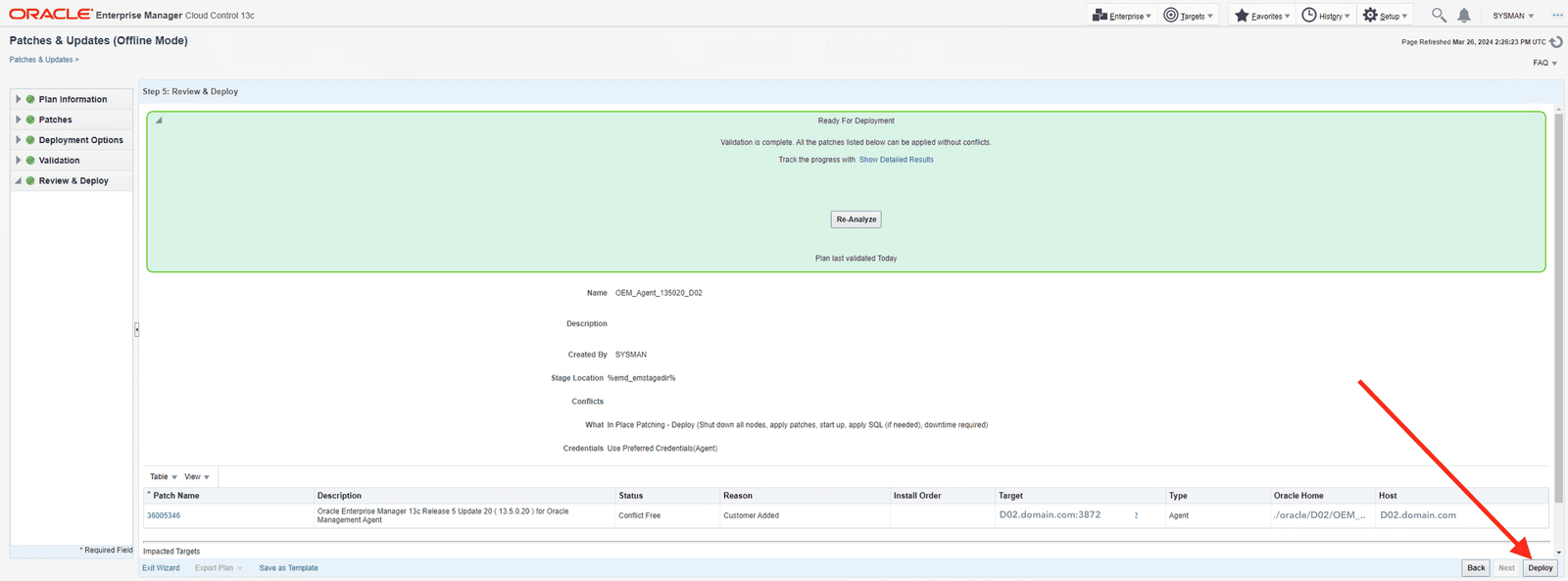Open the Targets menu
The image size is (1568, 581).
(1188, 16)
